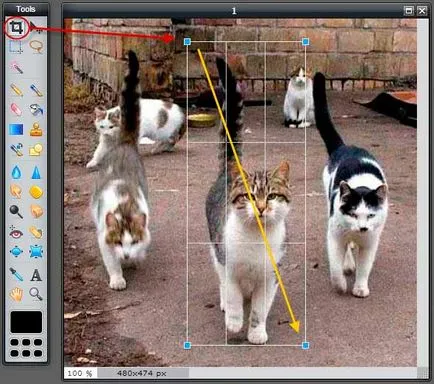434x384 pixels.
Task: Maximize the image window titled 1
Action: 409,11
